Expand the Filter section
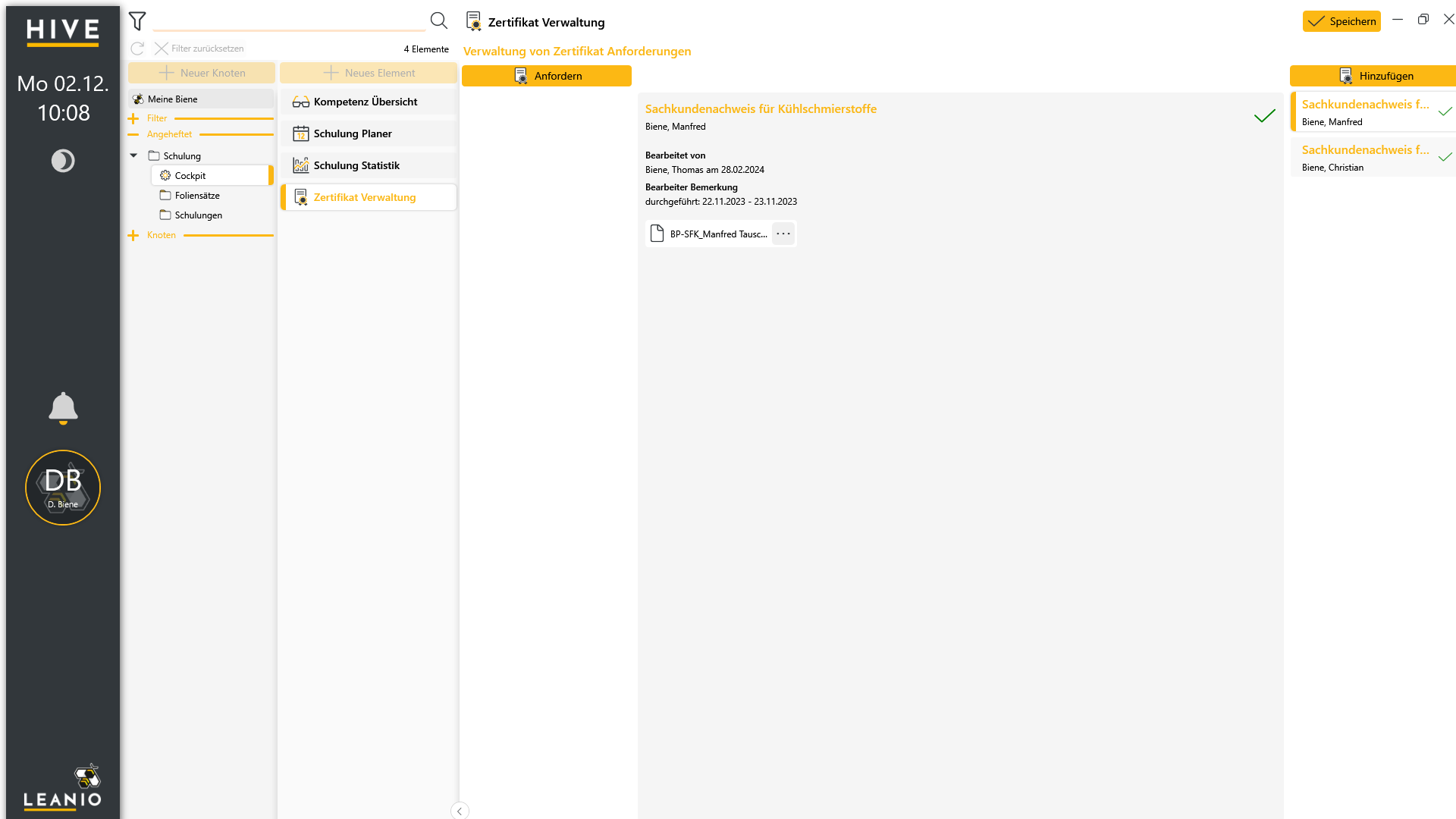The image size is (1456, 819). click(x=133, y=118)
